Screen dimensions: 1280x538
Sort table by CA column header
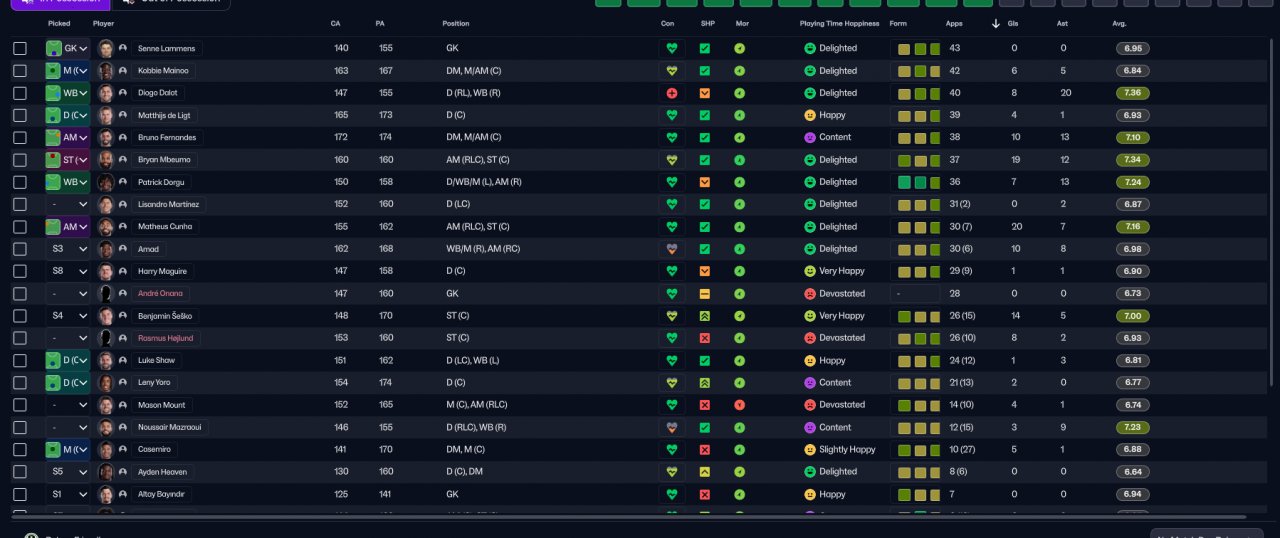pyautogui.click(x=335, y=23)
